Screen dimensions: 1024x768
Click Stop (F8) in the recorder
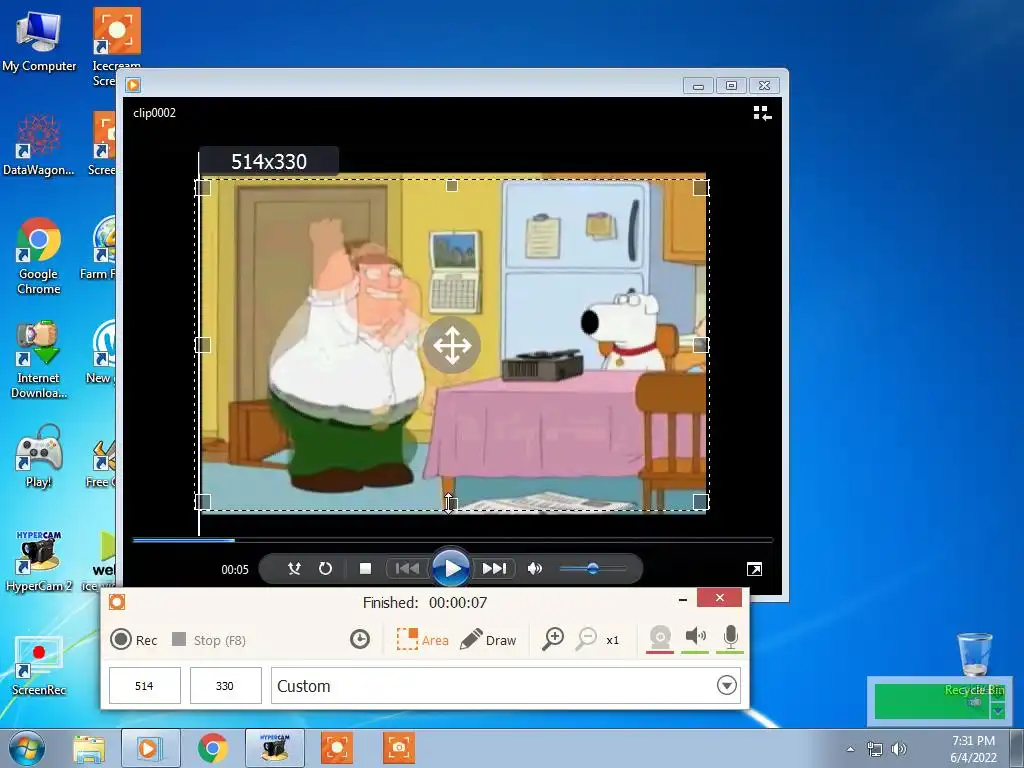pos(209,639)
